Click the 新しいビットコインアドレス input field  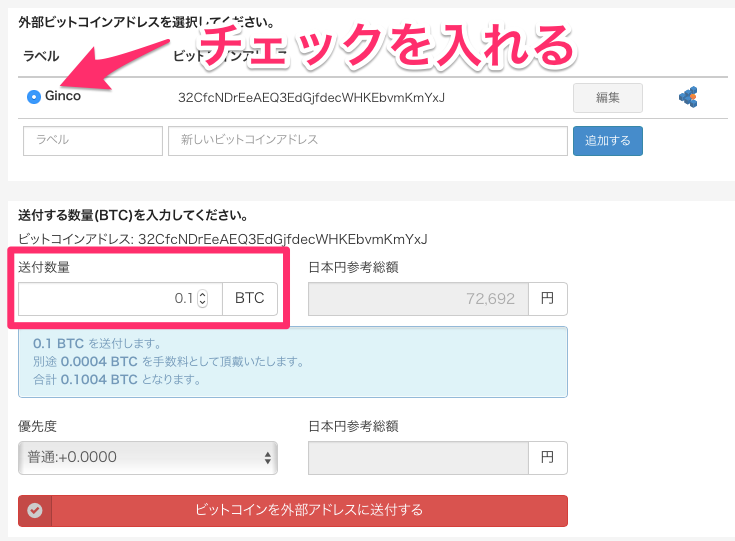(367, 141)
